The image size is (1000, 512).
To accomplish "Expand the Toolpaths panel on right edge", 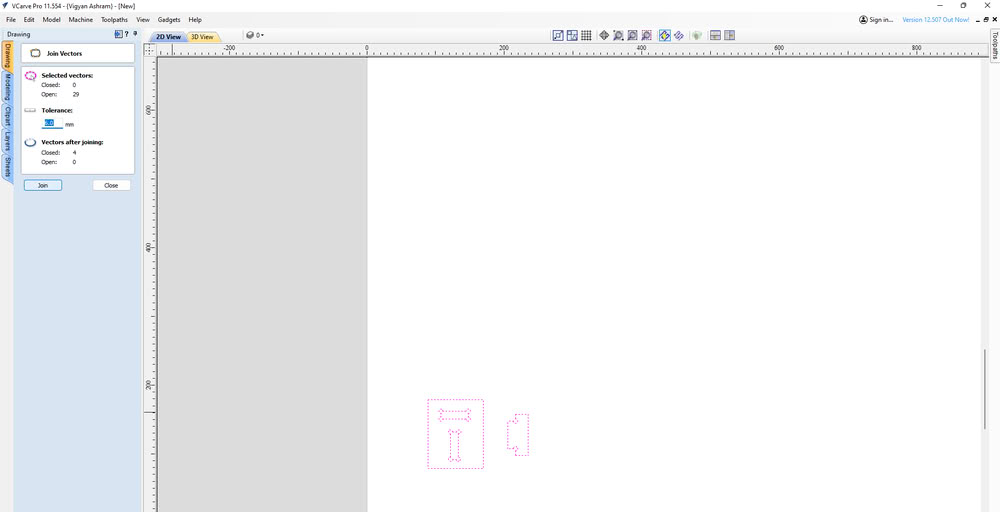I will [x=994, y=45].
